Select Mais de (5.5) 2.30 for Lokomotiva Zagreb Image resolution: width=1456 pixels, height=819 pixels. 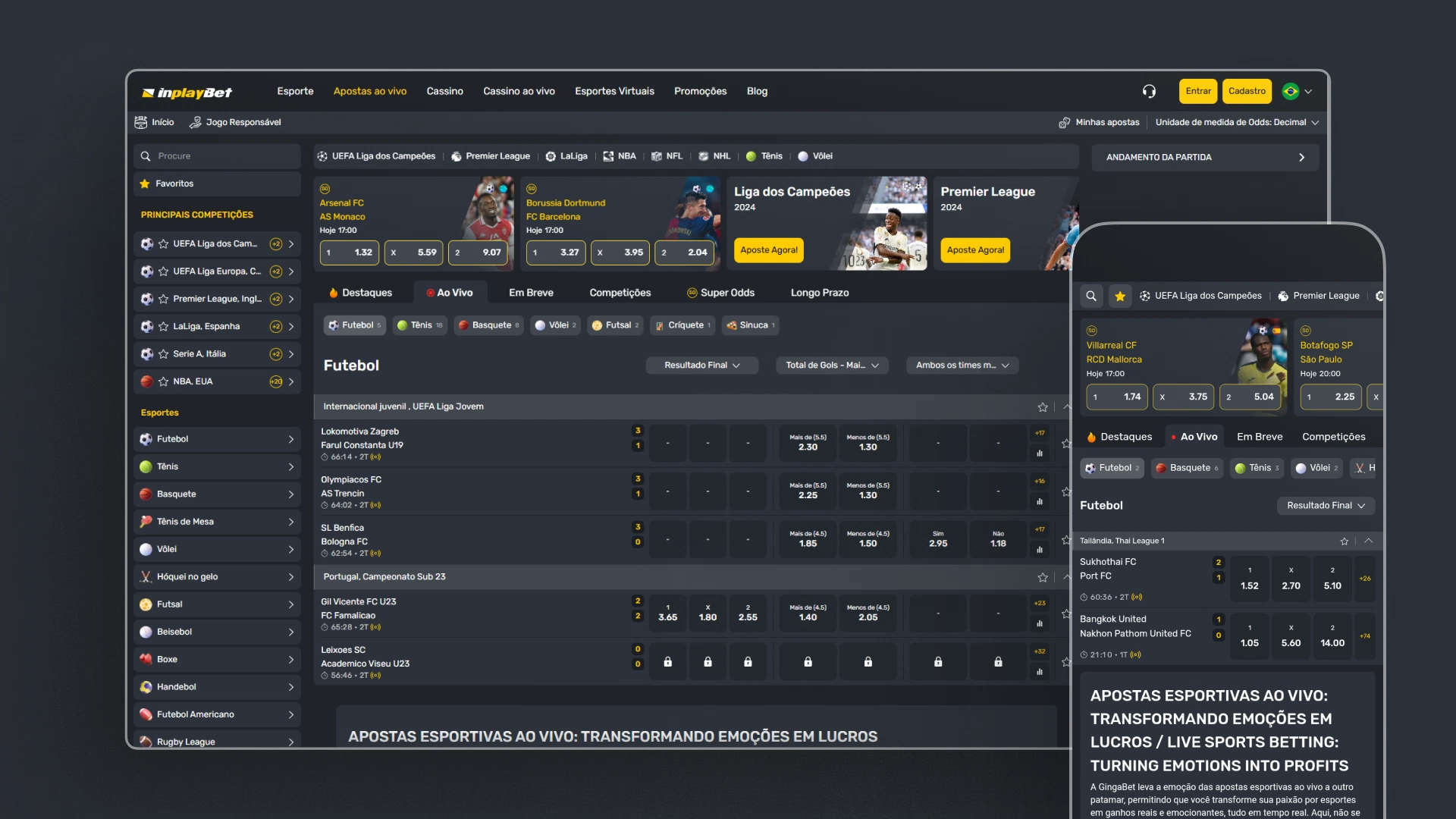(808, 443)
